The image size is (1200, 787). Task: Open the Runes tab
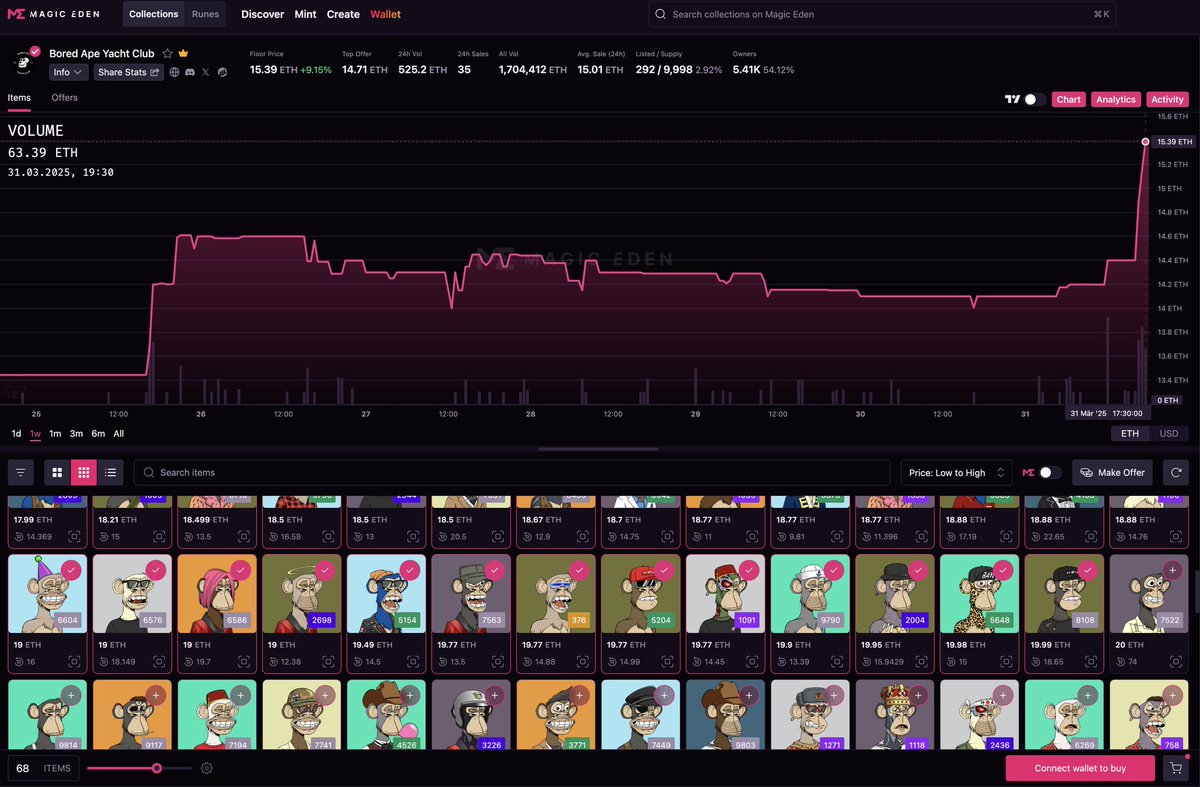[x=205, y=14]
